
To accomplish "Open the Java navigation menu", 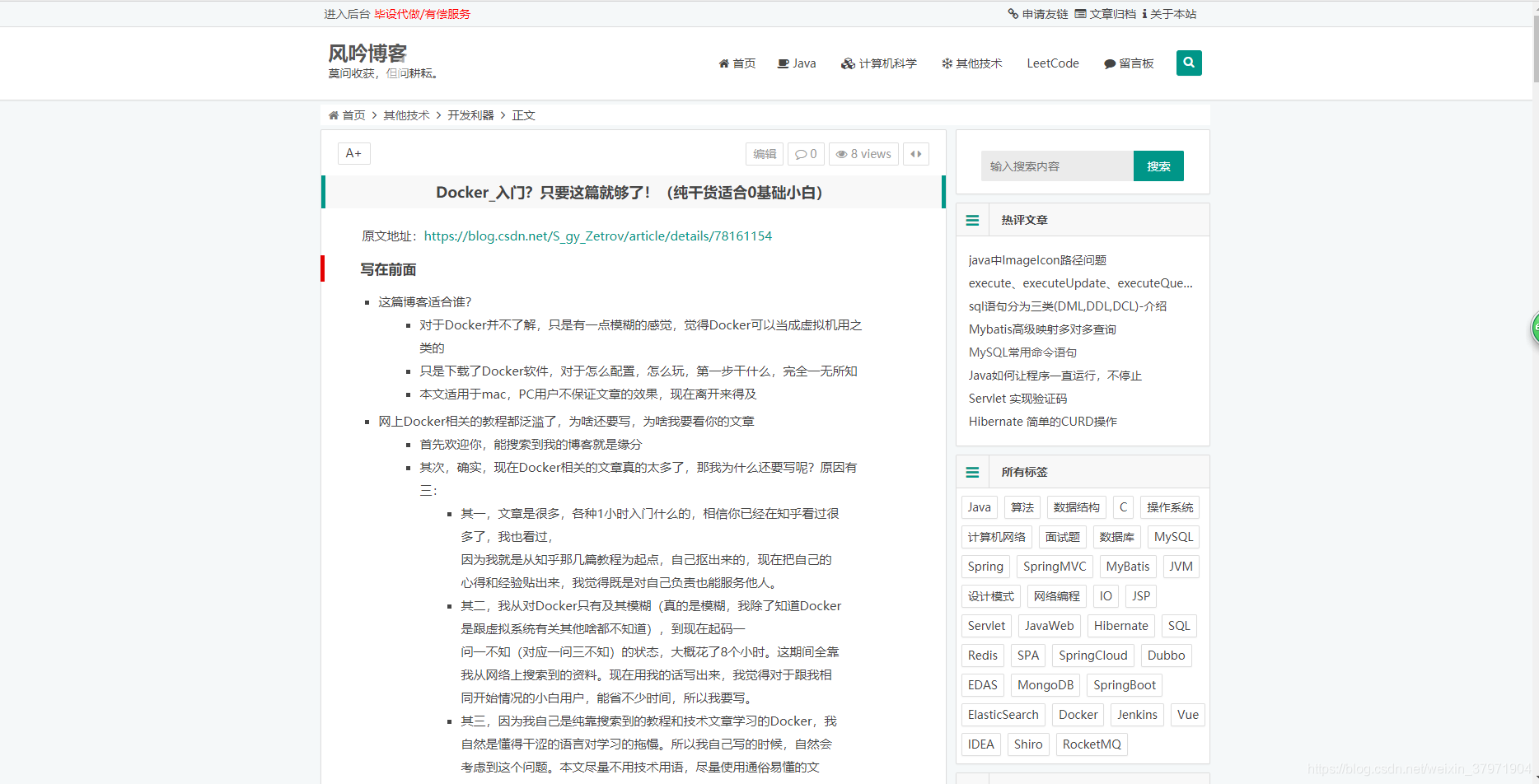I will [797, 63].
